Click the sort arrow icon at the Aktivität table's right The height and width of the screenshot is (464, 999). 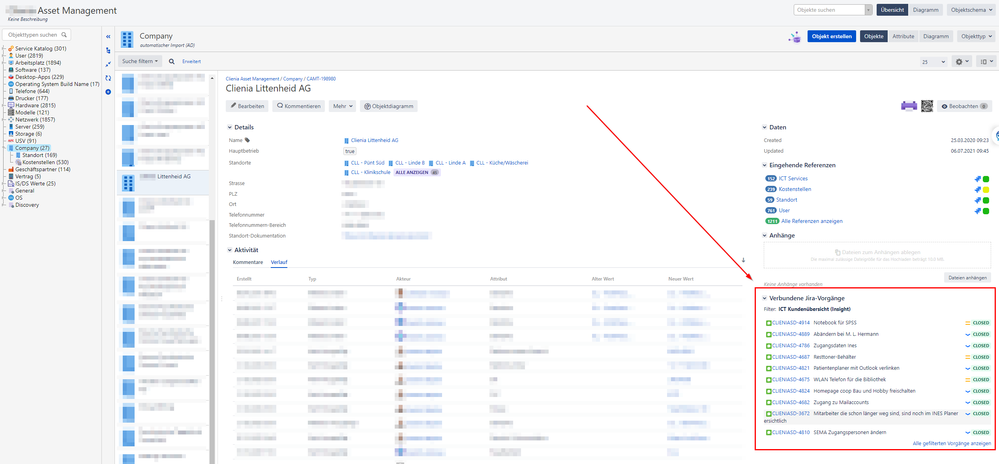[743, 260]
